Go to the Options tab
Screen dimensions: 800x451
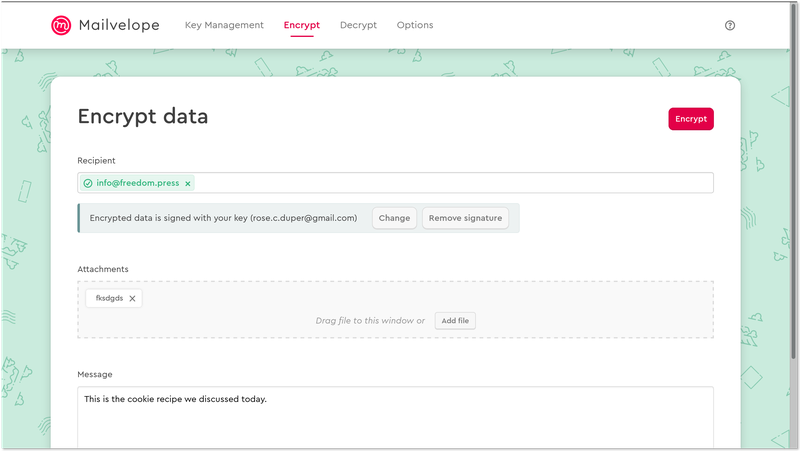point(415,25)
